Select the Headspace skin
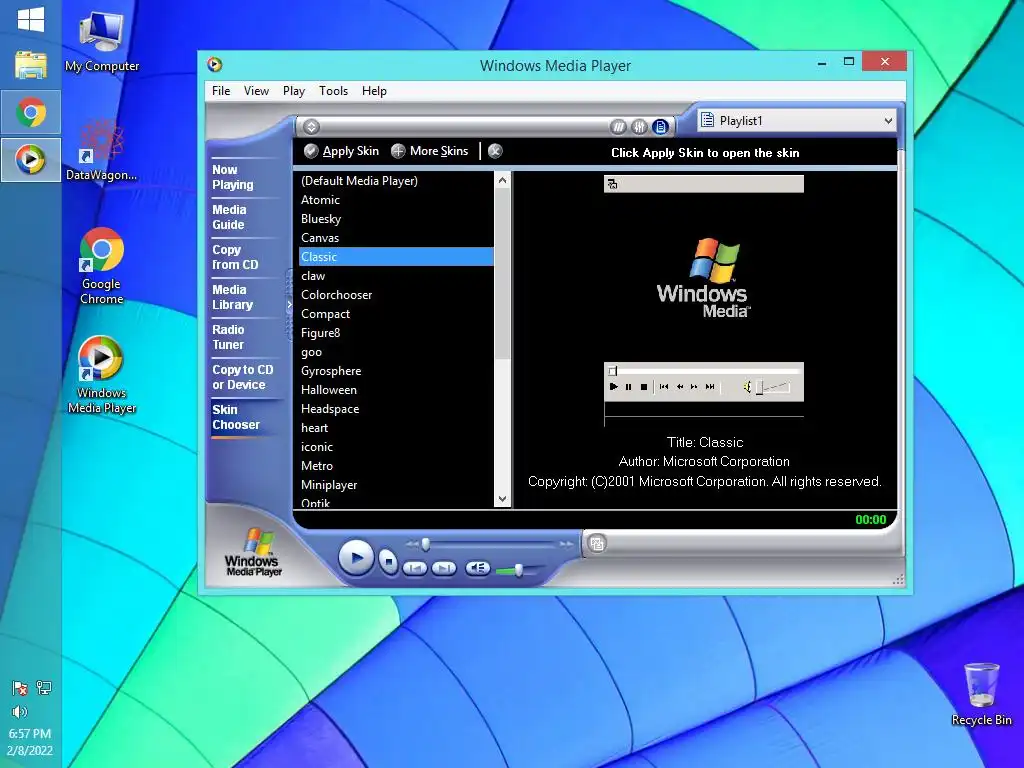 396,409
